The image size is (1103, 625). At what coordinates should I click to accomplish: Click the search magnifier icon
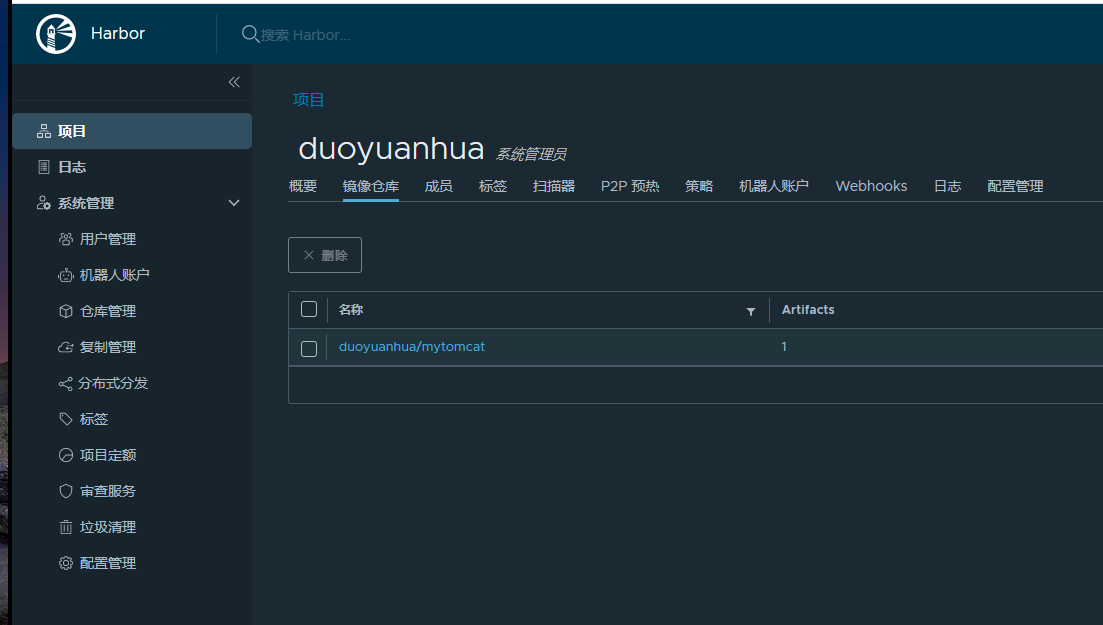(250, 34)
